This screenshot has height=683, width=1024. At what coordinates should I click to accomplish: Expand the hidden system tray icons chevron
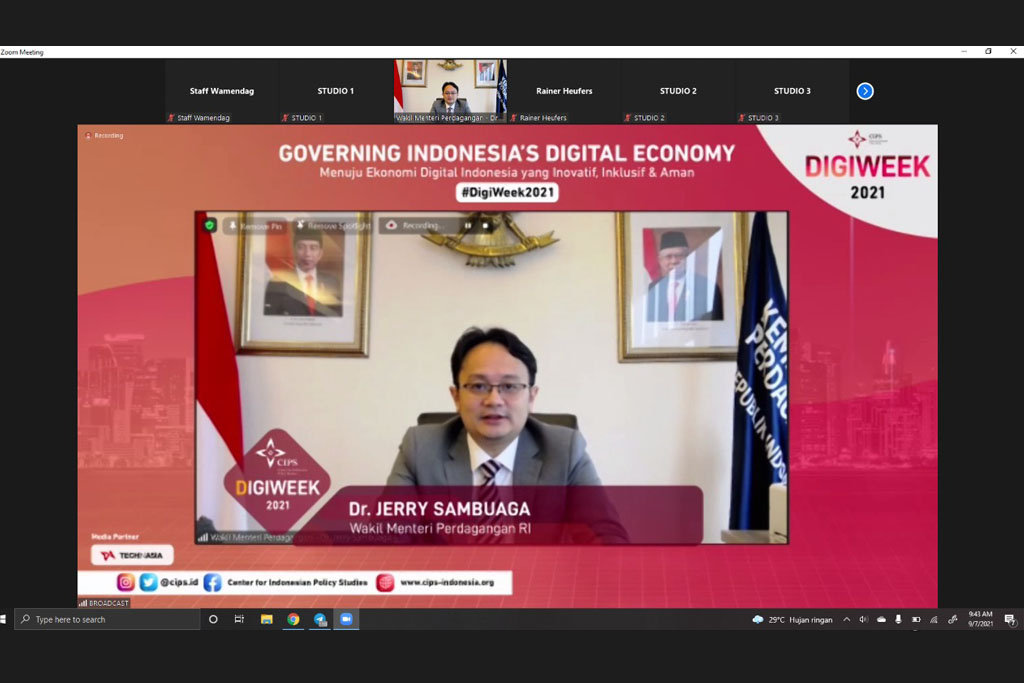click(x=846, y=620)
